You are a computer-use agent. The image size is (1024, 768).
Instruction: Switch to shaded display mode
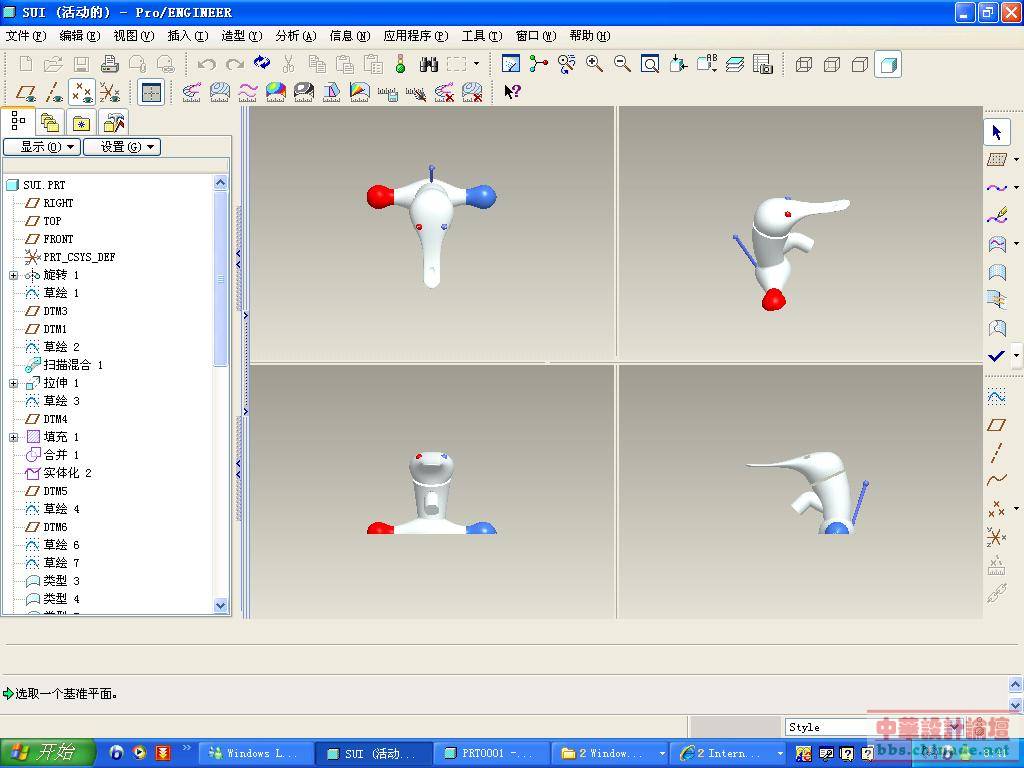pos(888,64)
